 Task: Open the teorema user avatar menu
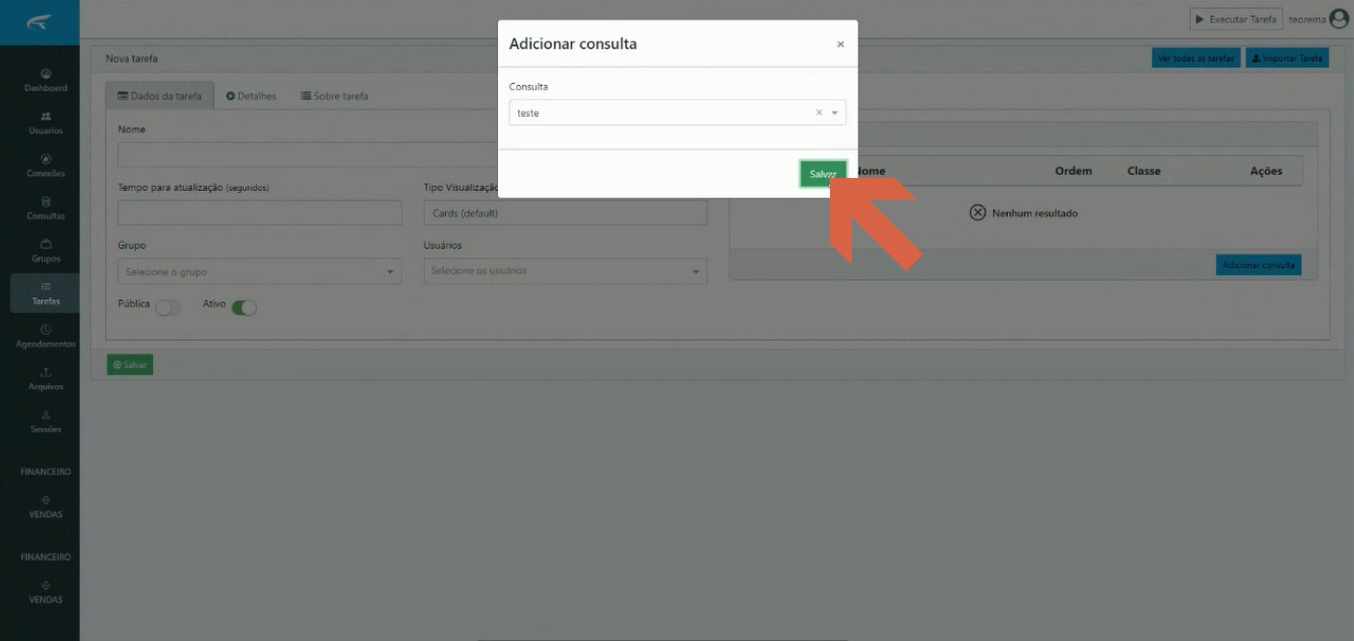(1339, 18)
